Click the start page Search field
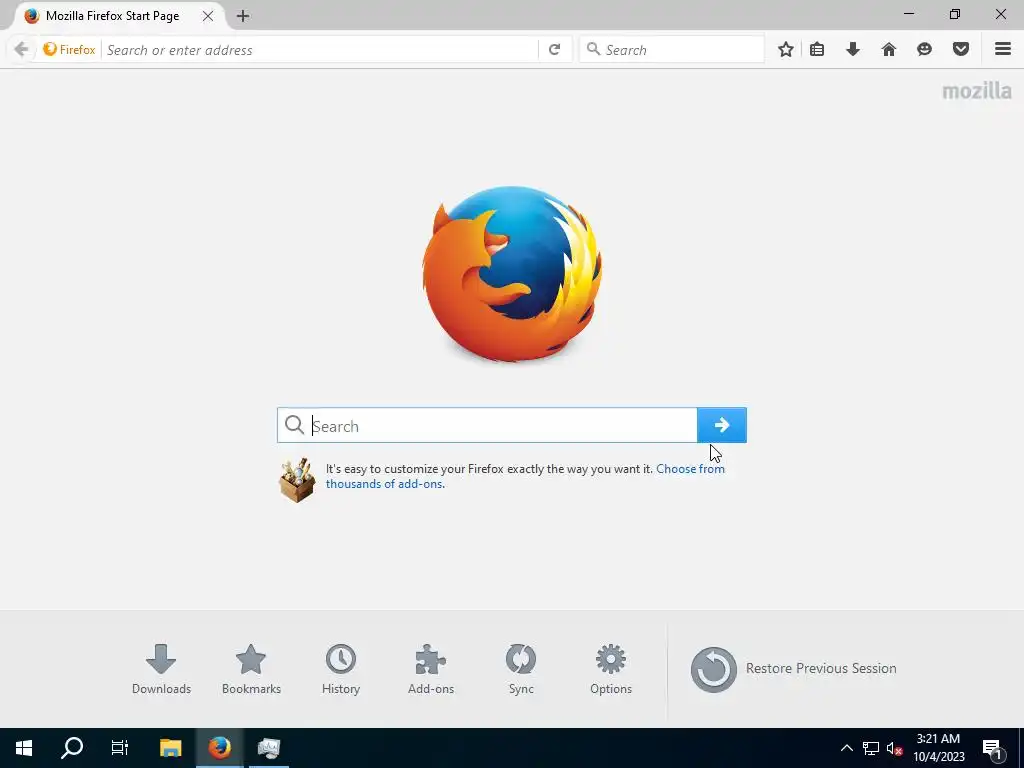Image resolution: width=1024 pixels, height=768 pixels. 487,426
